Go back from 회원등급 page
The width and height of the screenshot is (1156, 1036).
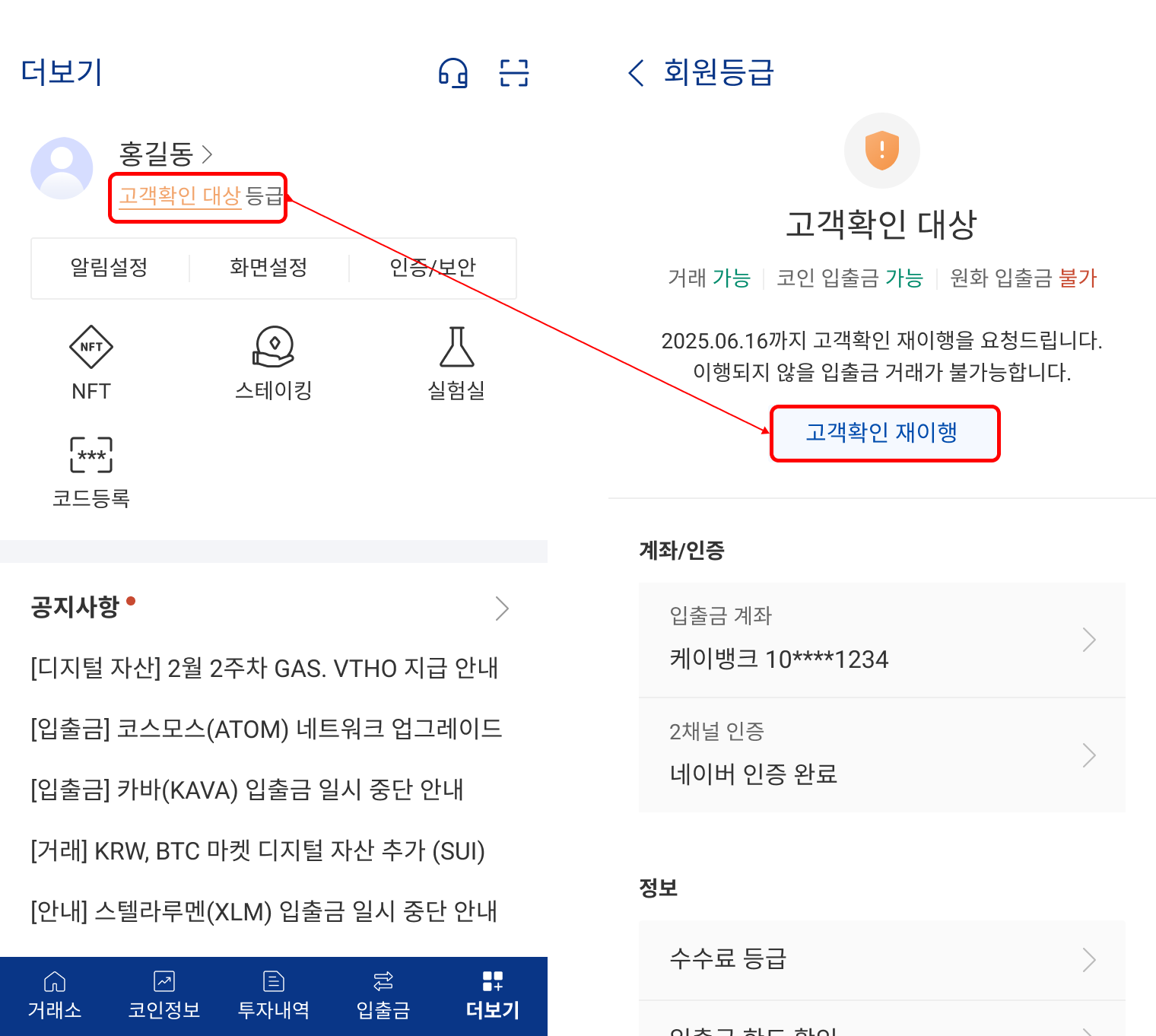(x=636, y=73)
